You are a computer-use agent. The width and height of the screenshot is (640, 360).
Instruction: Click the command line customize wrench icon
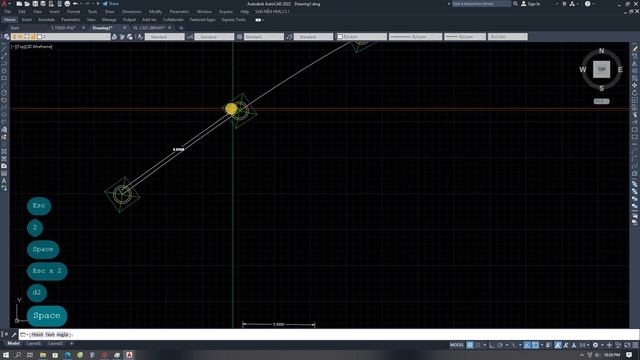pyautogui.click(x=13, y=335)
